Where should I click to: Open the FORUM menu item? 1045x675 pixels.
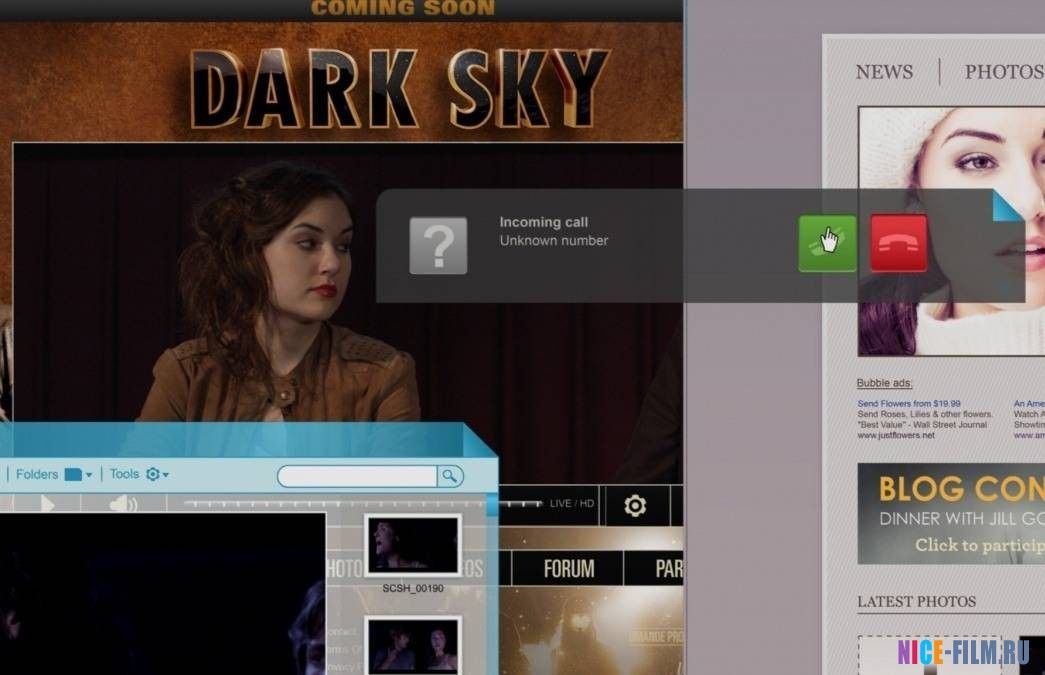point(569,569)
